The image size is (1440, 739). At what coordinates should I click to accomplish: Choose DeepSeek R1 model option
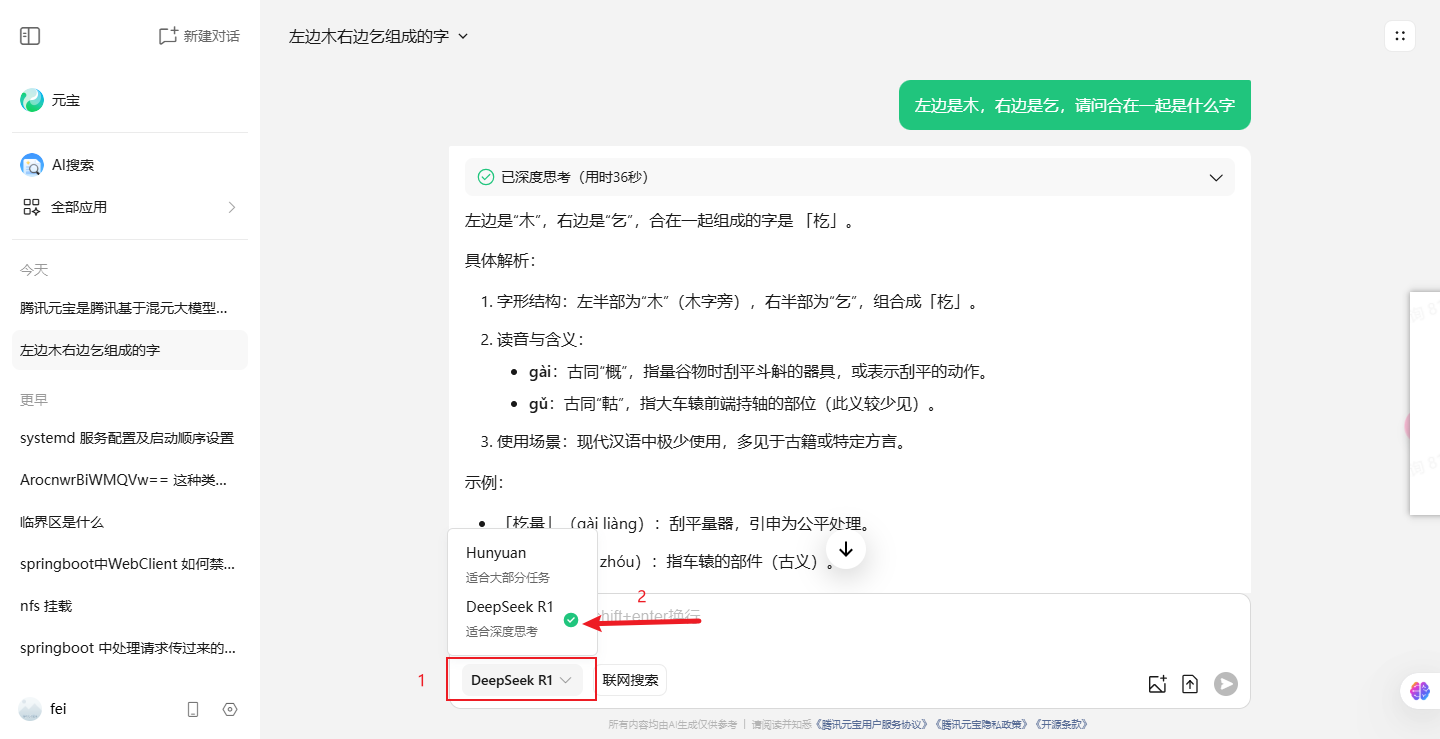tap(522, 618)
